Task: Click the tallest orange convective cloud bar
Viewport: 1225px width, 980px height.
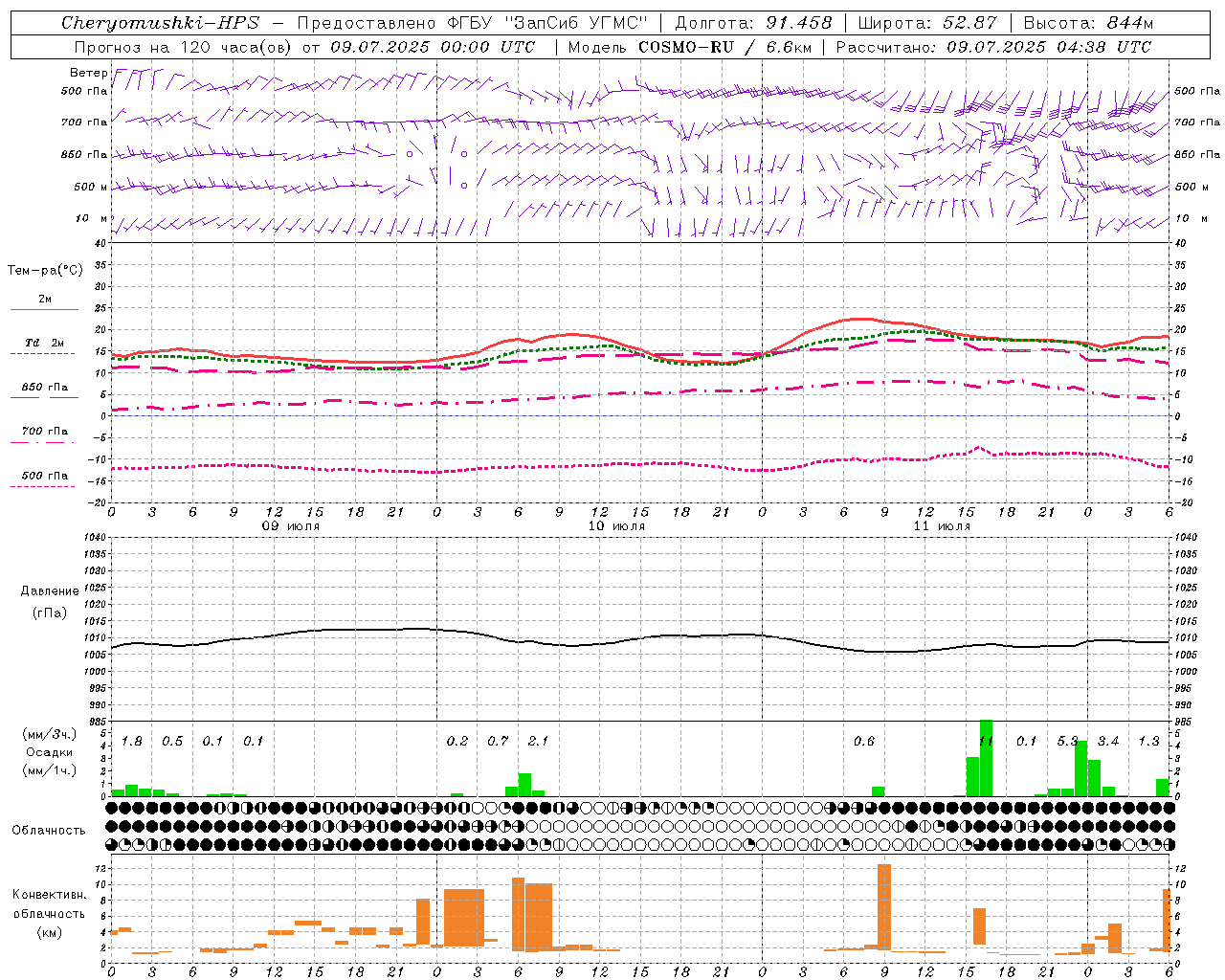Action: [x=884, y=907]
